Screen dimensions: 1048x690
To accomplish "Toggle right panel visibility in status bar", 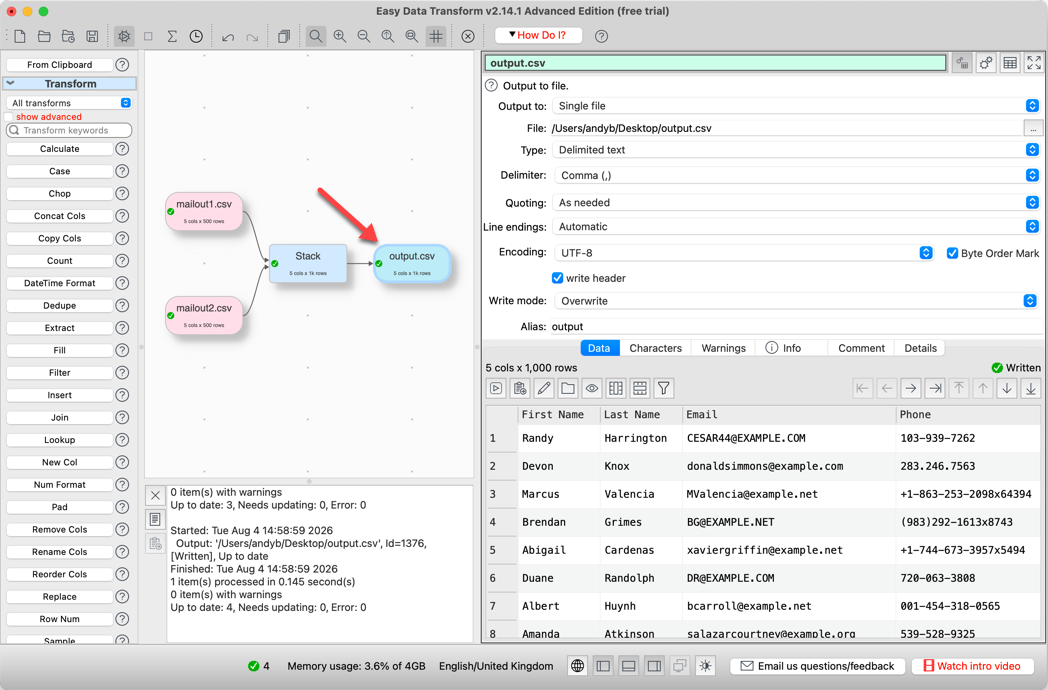I will point(654,666).
